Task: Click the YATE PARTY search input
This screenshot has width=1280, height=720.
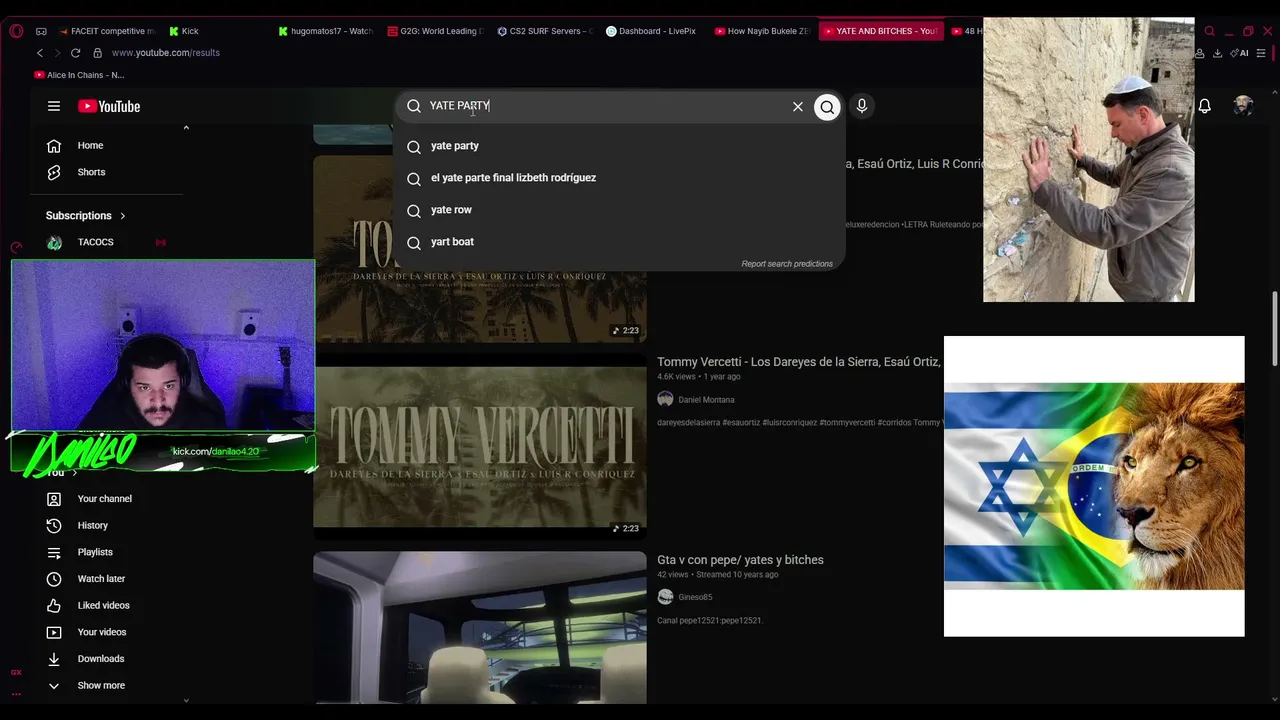Action: [x=605, y=106]
